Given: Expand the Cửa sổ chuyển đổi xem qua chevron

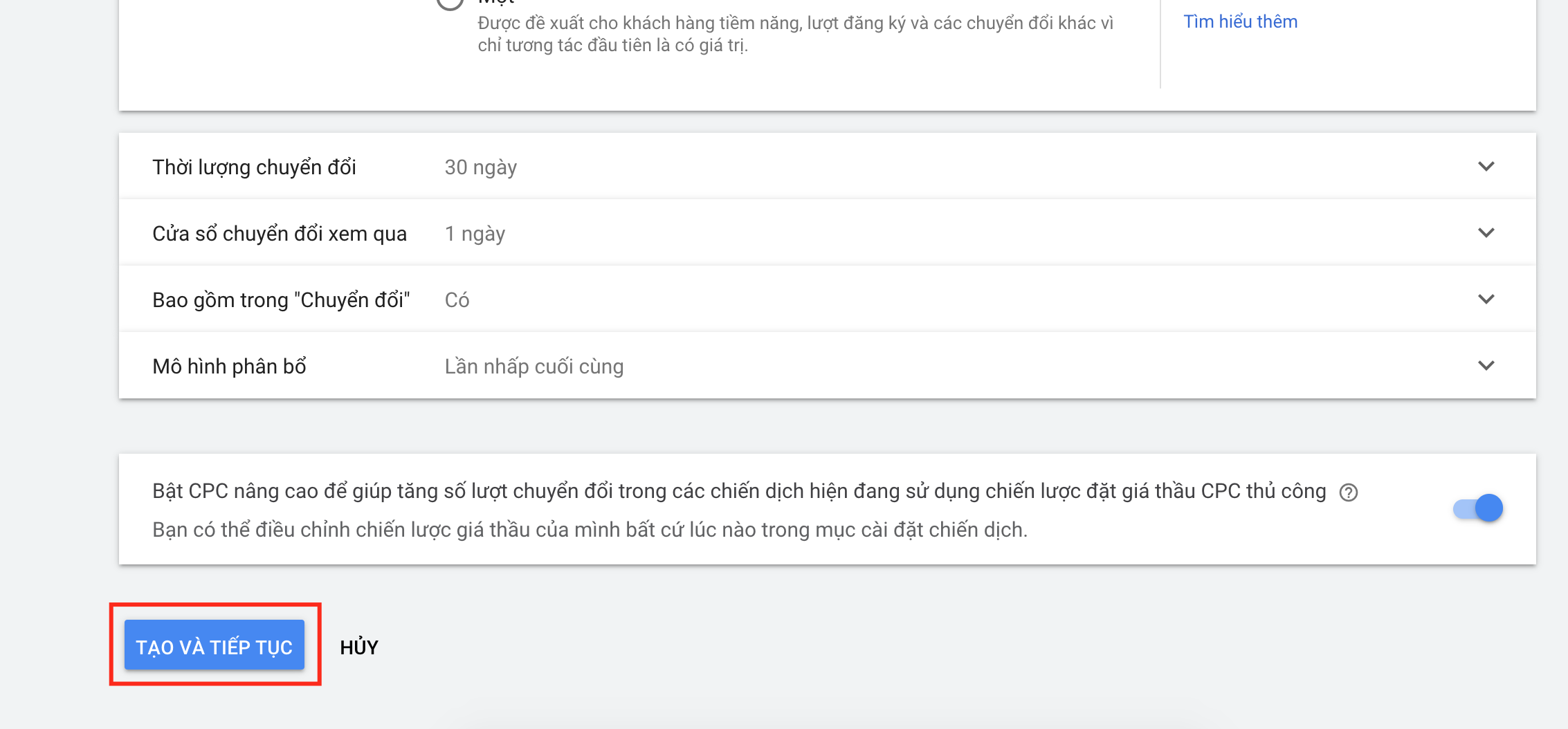Looking at the screenshot, I should coord(1486,233).
